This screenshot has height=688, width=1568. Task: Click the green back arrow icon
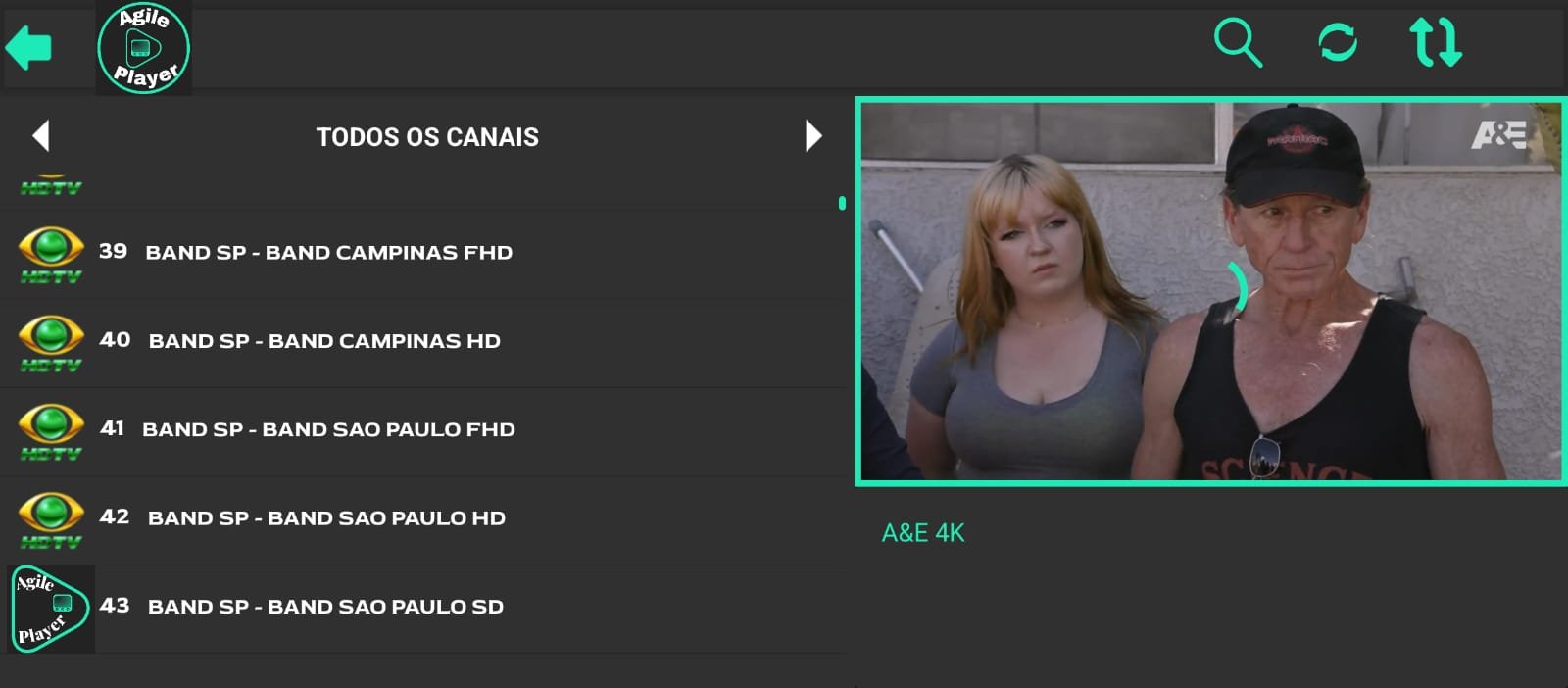click(28, 47)
